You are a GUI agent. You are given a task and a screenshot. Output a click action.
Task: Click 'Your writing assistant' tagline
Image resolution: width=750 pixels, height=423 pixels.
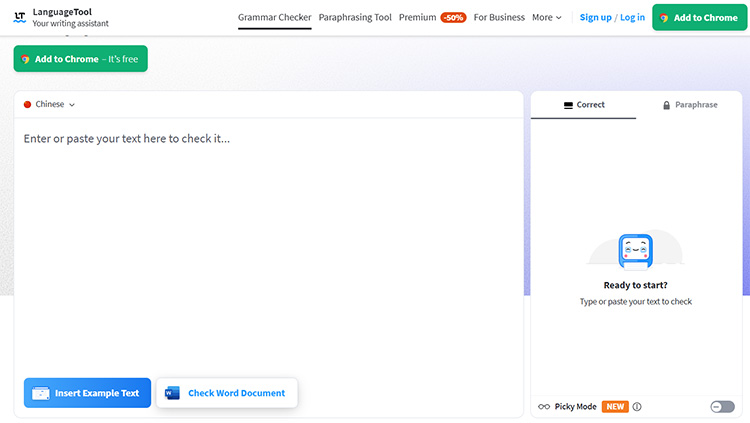pyautogui.click(x=70, y=23)
